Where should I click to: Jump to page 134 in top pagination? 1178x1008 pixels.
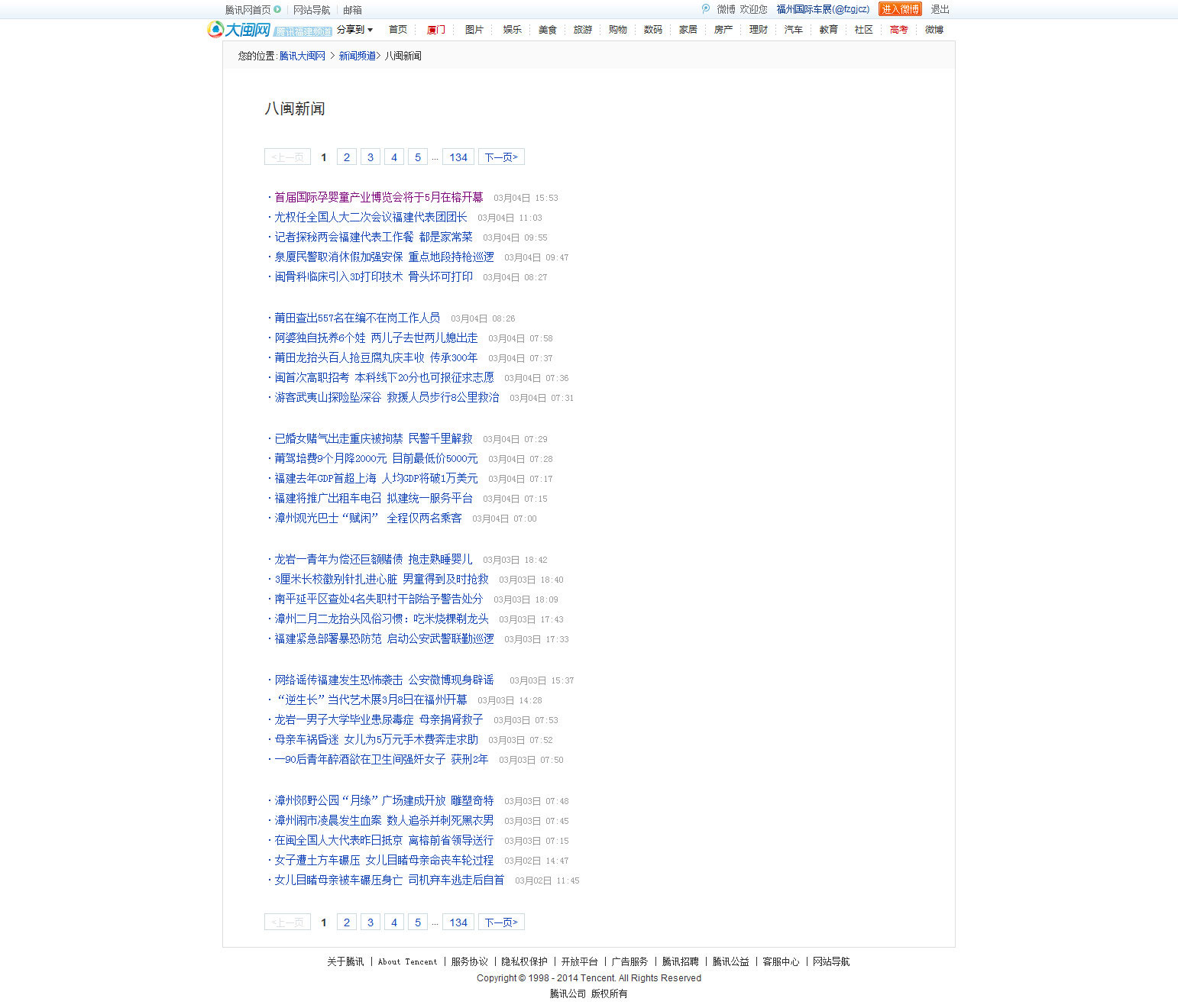coord(458,157)
